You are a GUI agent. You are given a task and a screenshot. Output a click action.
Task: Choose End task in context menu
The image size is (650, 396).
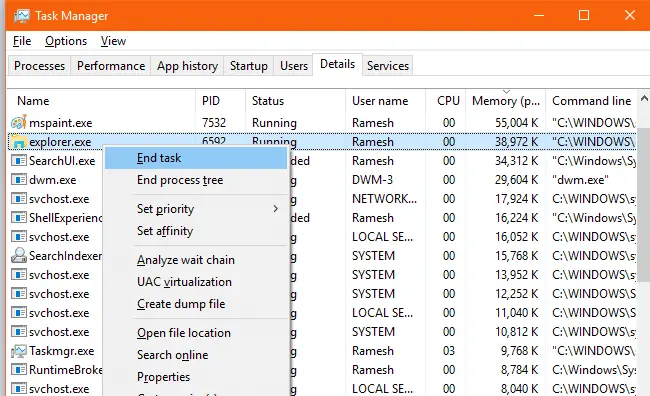[196, 158]
